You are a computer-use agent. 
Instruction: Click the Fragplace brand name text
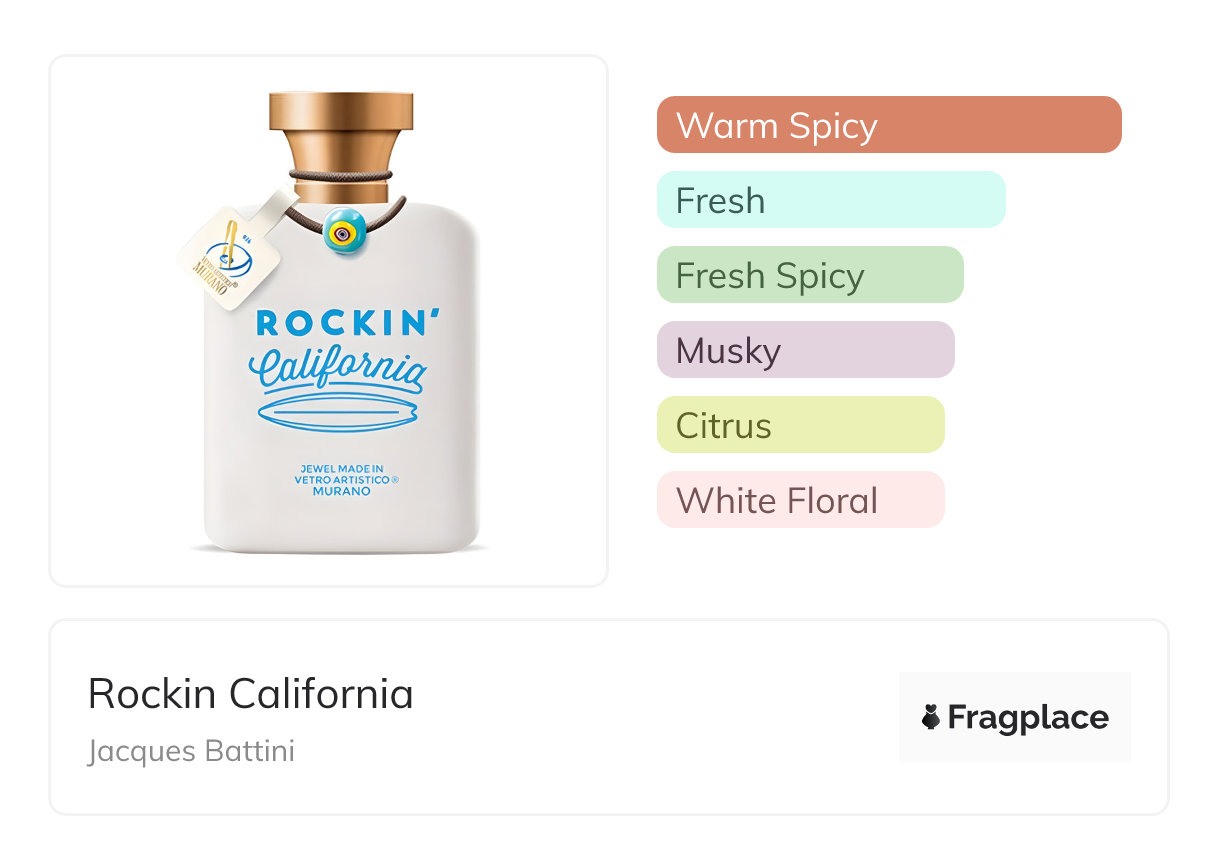click(1028, 717)
